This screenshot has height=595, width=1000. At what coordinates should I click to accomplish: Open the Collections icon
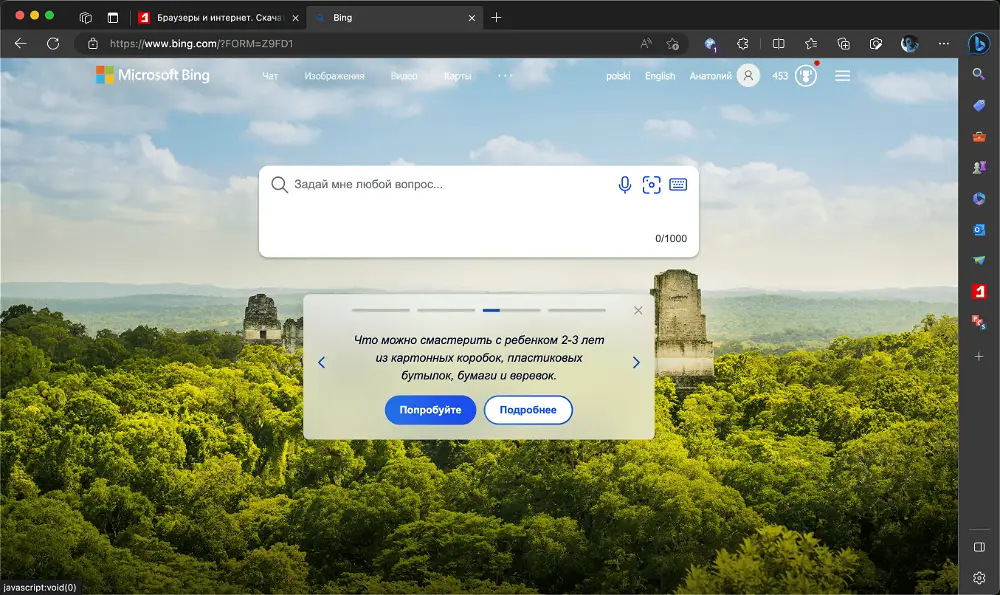(x=843, y=43)
